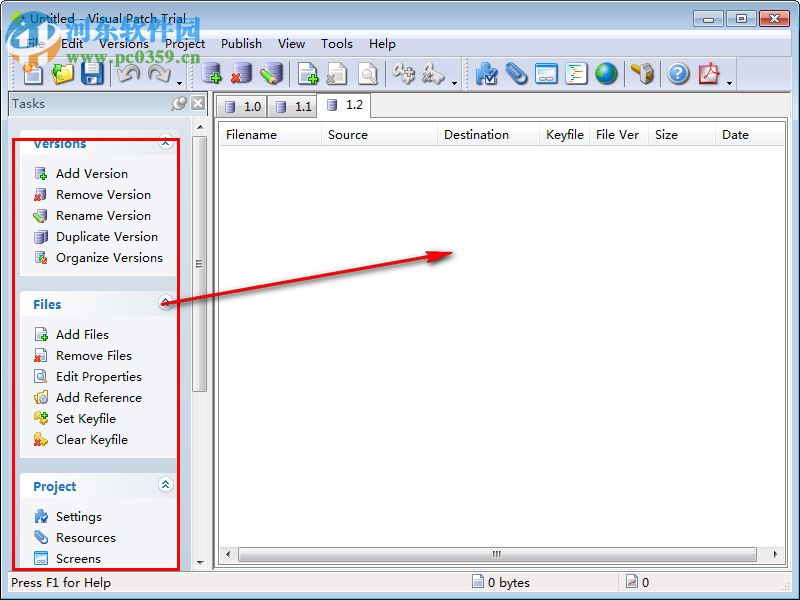Open the Project menu
Screen dimensions: 800x600
185,44
